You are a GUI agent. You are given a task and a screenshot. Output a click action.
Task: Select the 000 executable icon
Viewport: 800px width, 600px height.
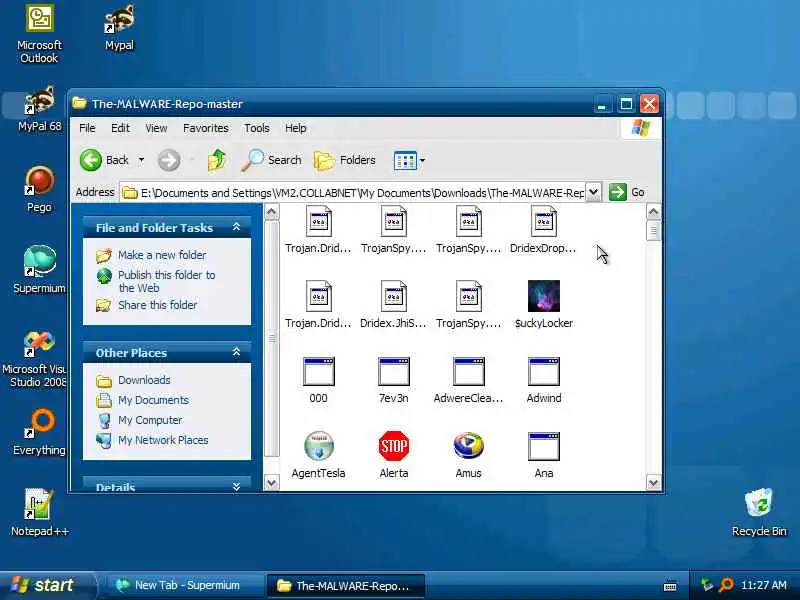coord(319,371)
